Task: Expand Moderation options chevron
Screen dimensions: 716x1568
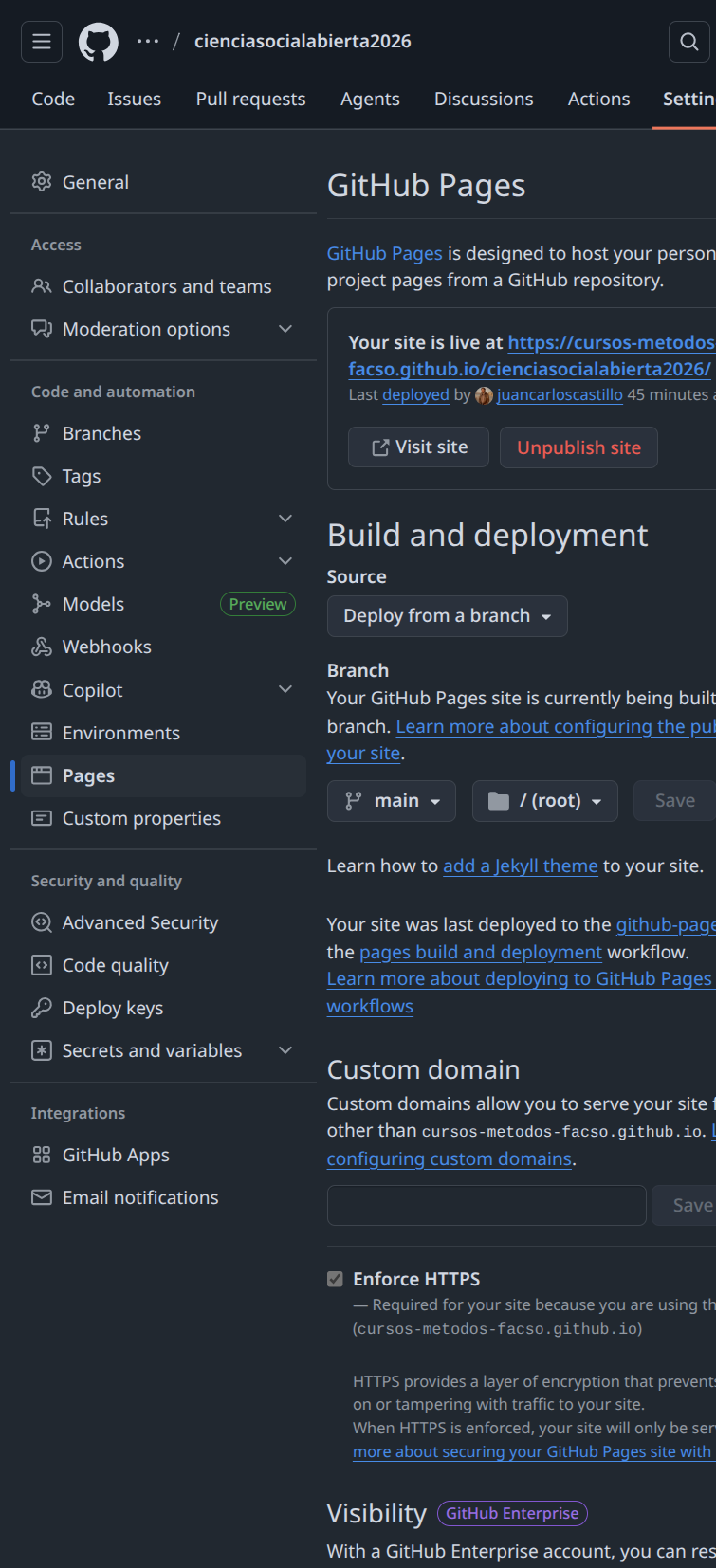Action: tap(285, 328)
